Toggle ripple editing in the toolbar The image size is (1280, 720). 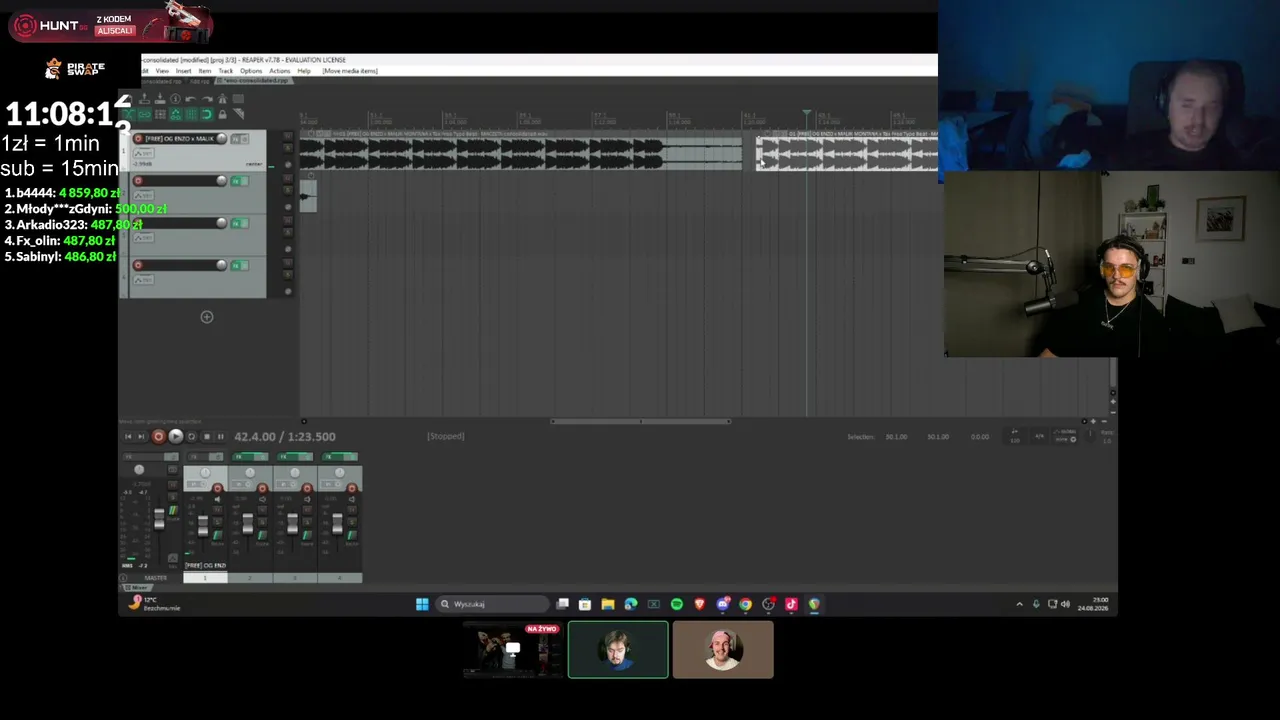[x=160, y=114]
